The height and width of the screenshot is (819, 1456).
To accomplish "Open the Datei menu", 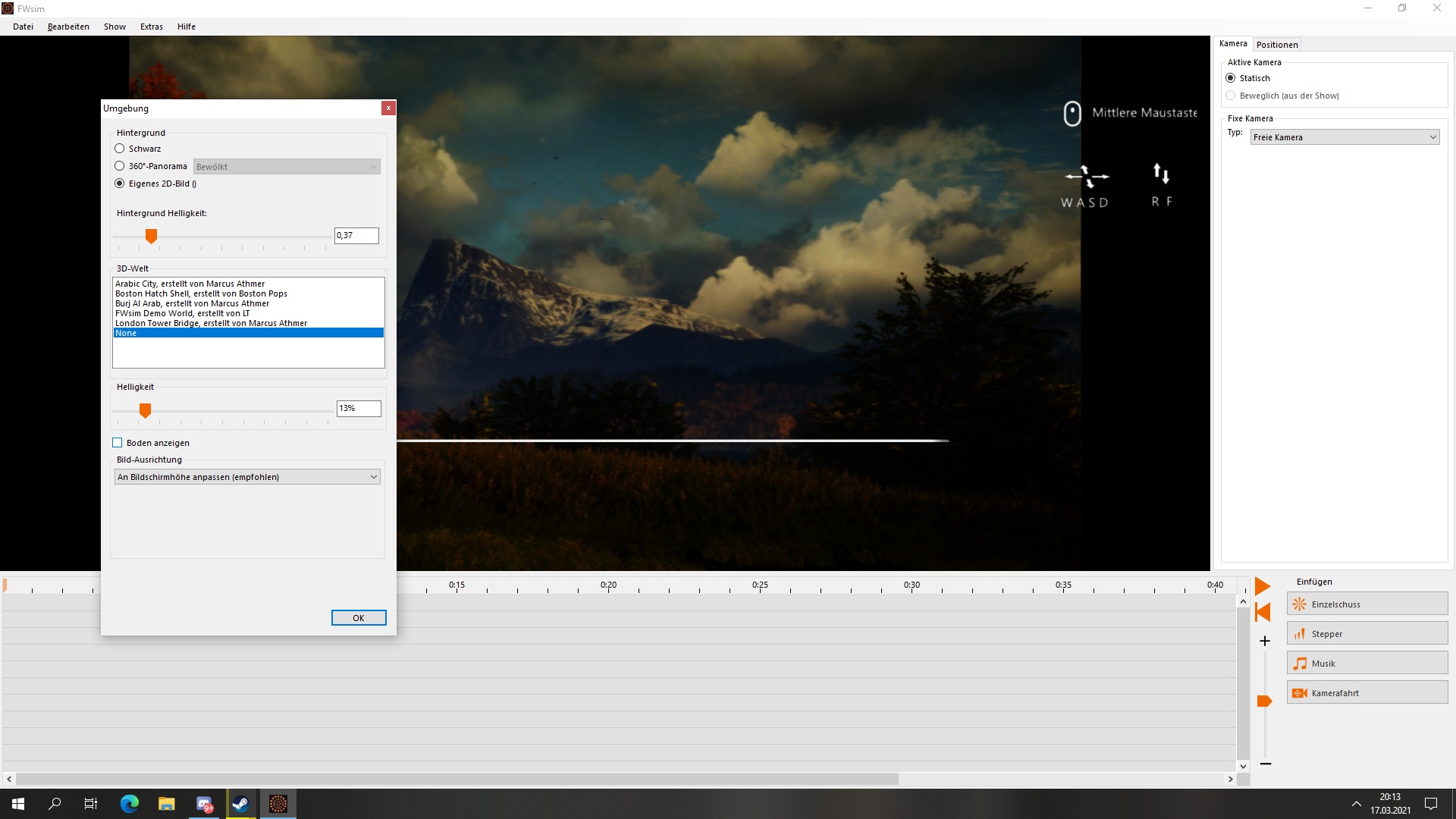I will [23, 27].
